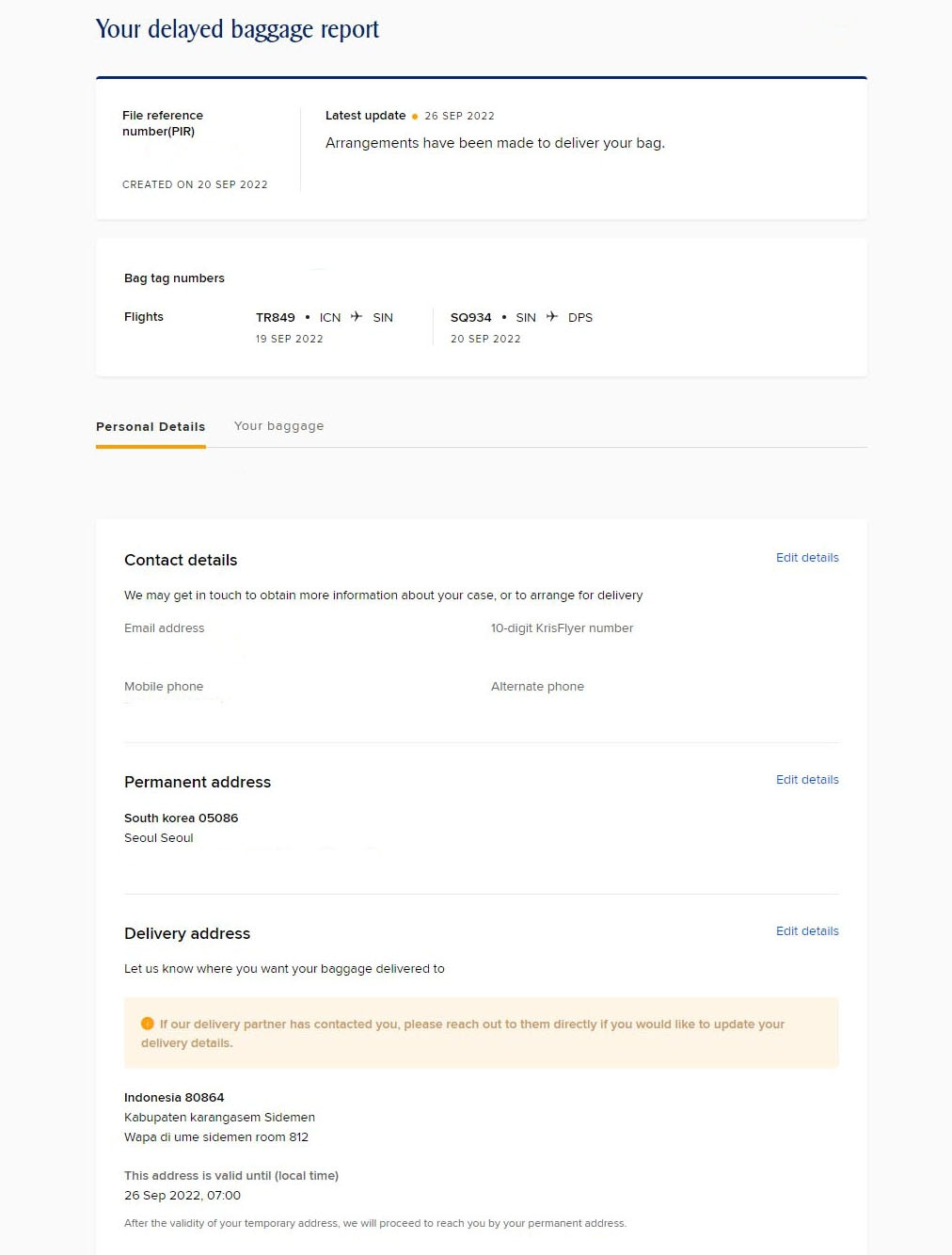Click the validity date 26 Sep 2022

coord(182,1195)
